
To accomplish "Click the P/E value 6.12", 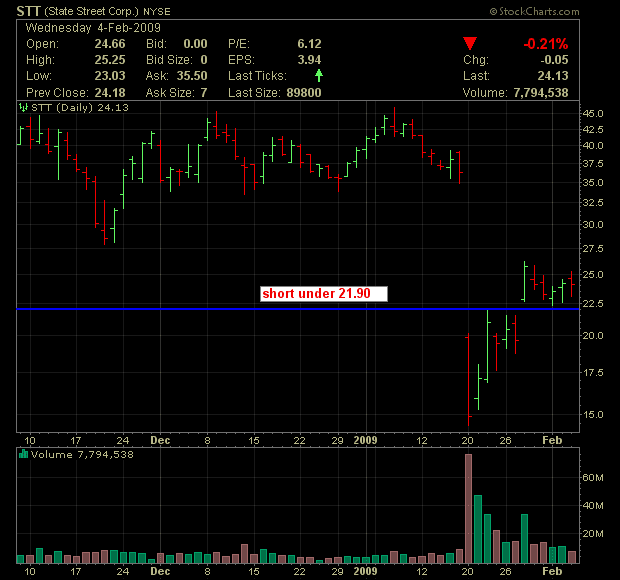I will click(x=309, y=44).
